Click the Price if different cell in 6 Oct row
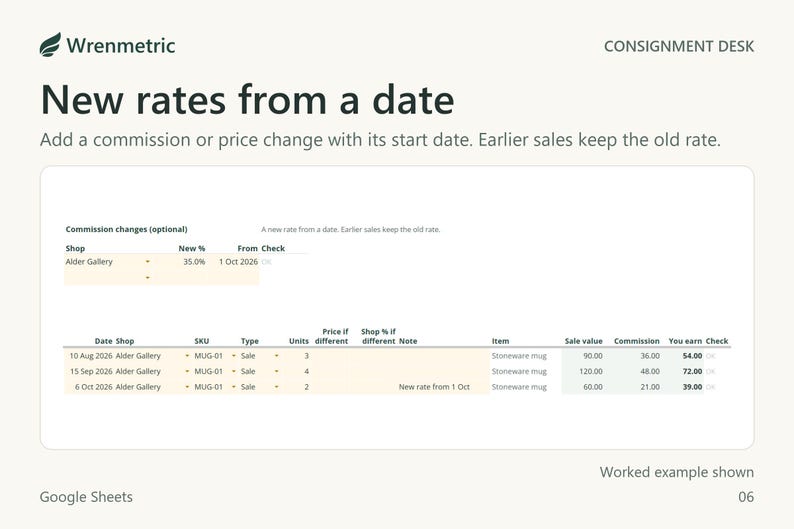The height and width of the screenshot is (529, 794). (331, 387)
